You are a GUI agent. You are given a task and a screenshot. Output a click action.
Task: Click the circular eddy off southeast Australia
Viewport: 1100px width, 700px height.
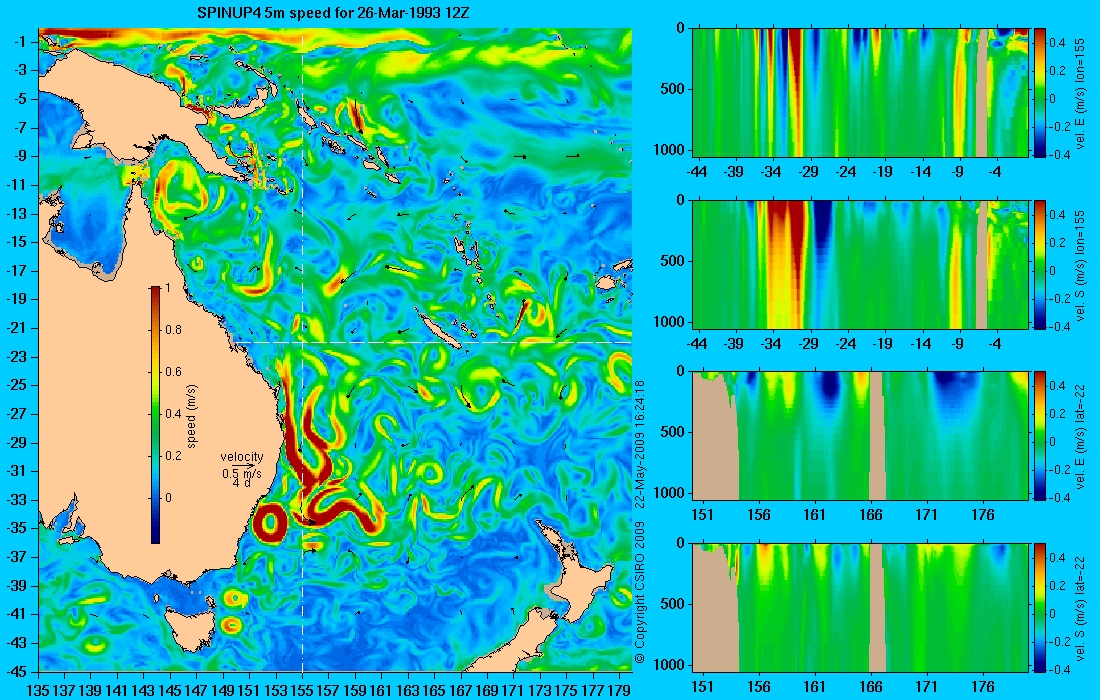[270, 523]
